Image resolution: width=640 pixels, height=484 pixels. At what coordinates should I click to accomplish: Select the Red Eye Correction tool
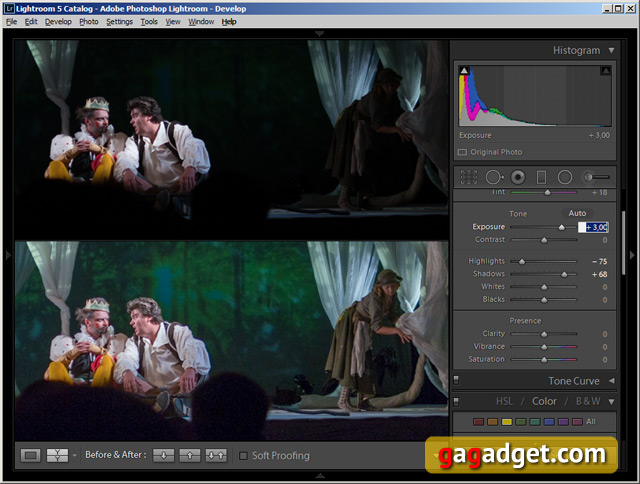click(x=518, y=177)
